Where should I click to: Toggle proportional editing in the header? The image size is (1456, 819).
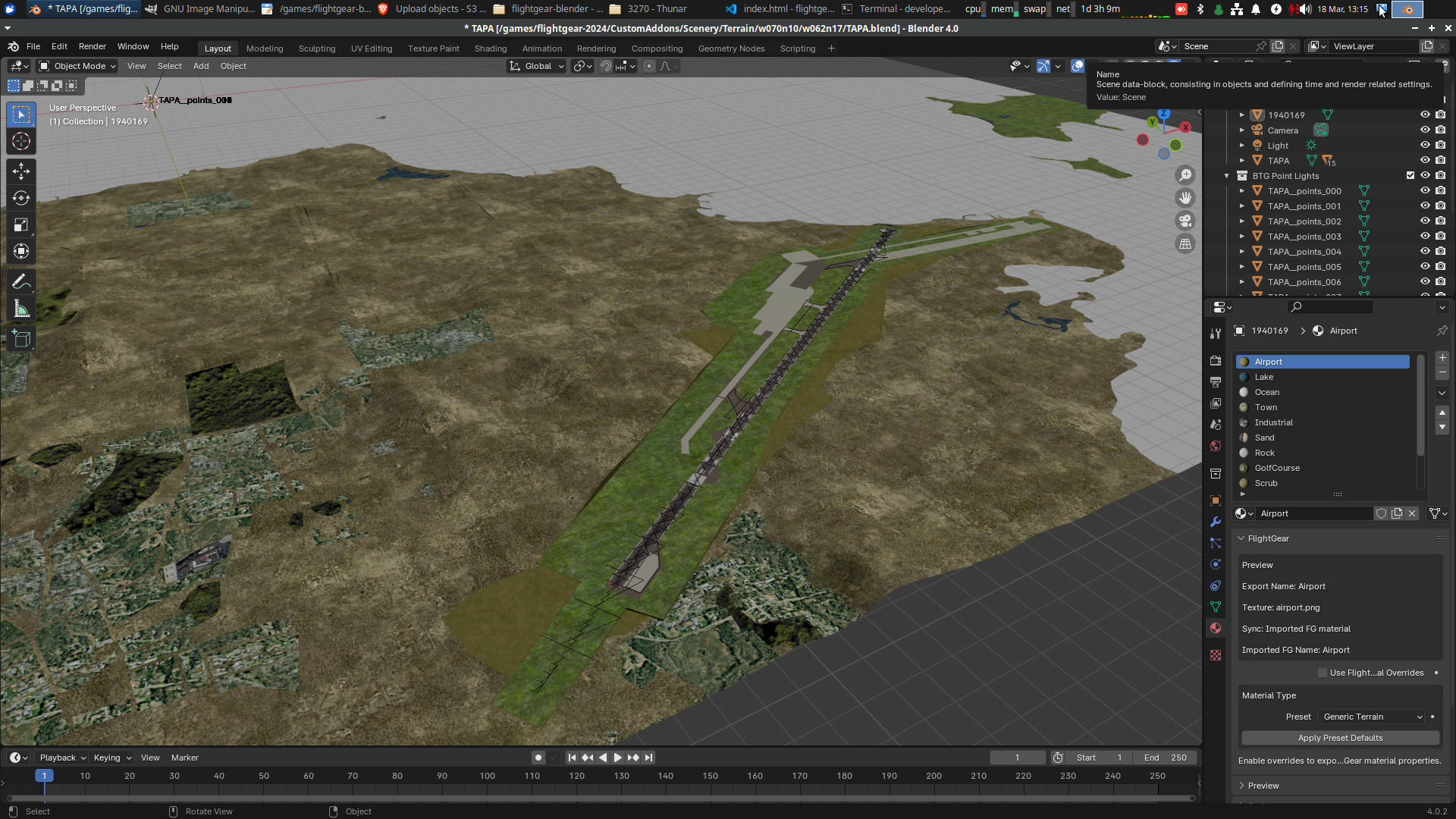pos(649,66)
